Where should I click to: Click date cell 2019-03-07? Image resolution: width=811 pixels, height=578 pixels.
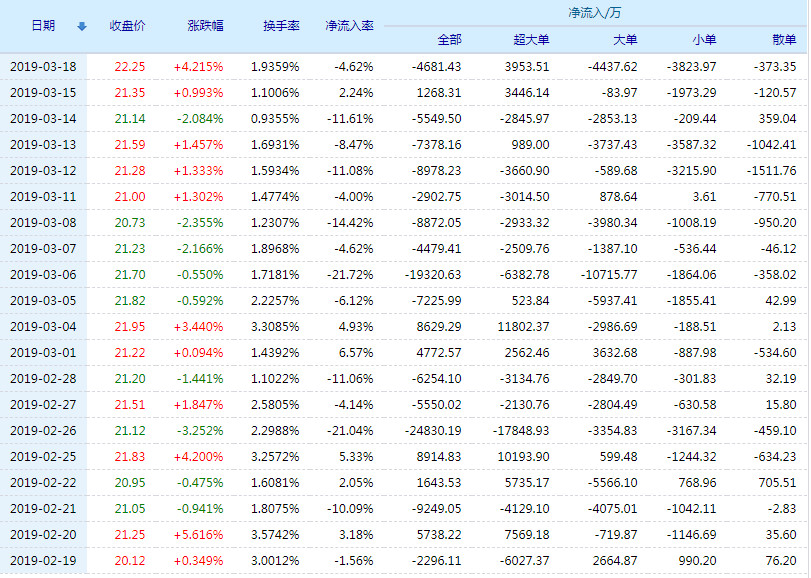(43, 249)
